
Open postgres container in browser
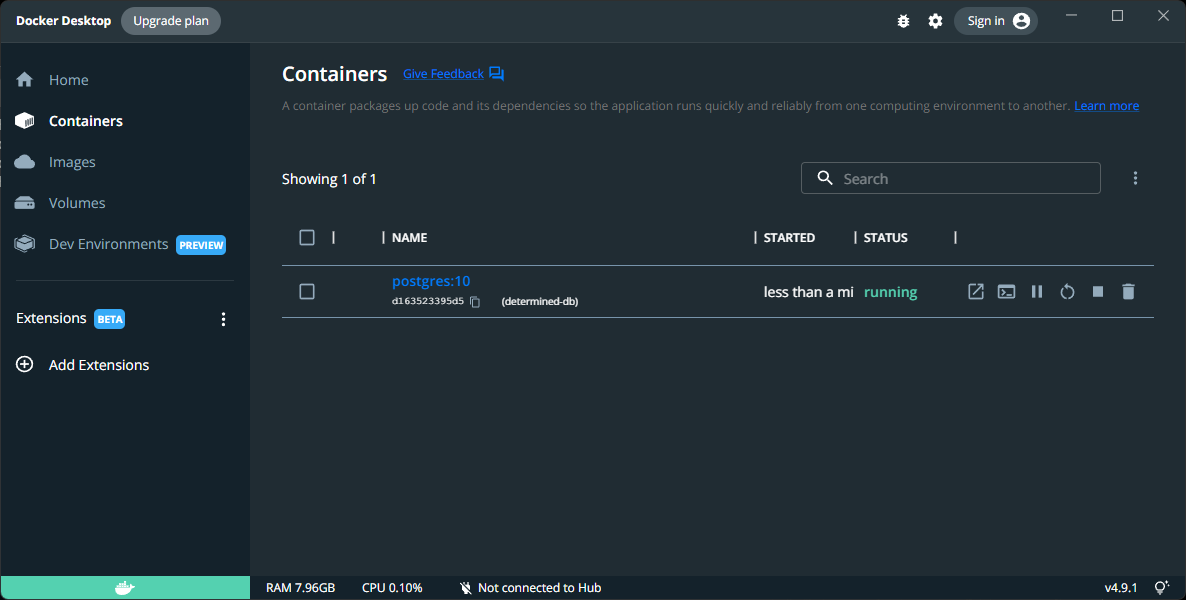tap(976, 291)
